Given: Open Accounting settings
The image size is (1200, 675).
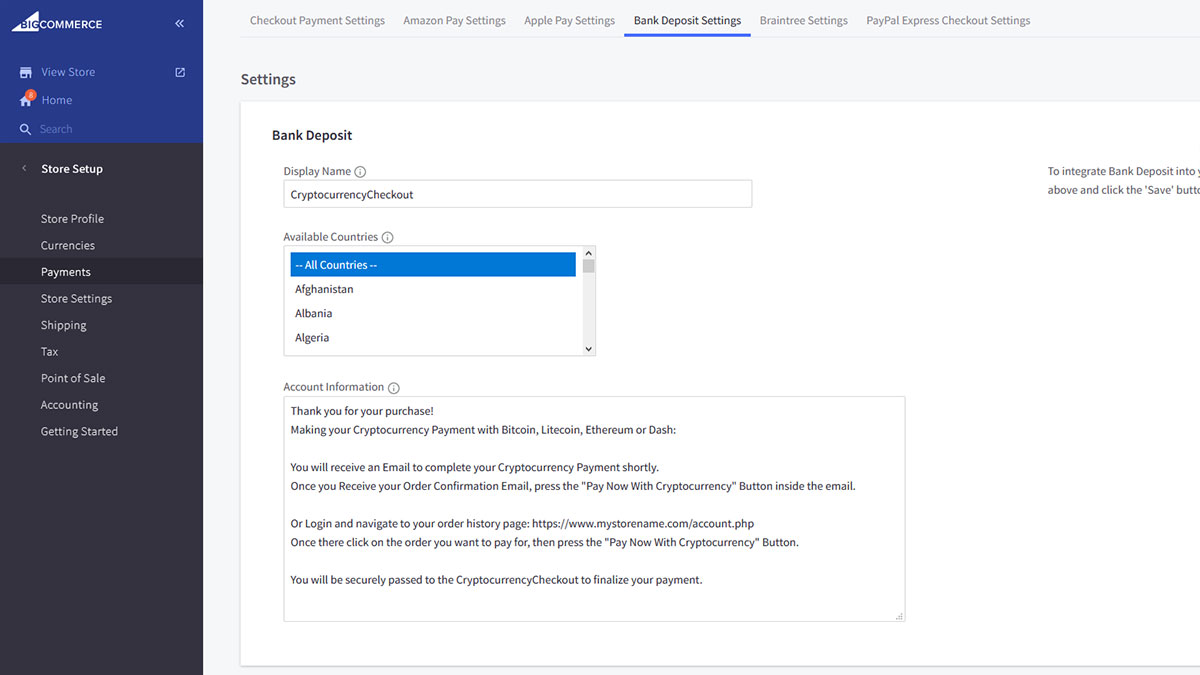Looking at the screenshot, I should (x=69, y=405).
